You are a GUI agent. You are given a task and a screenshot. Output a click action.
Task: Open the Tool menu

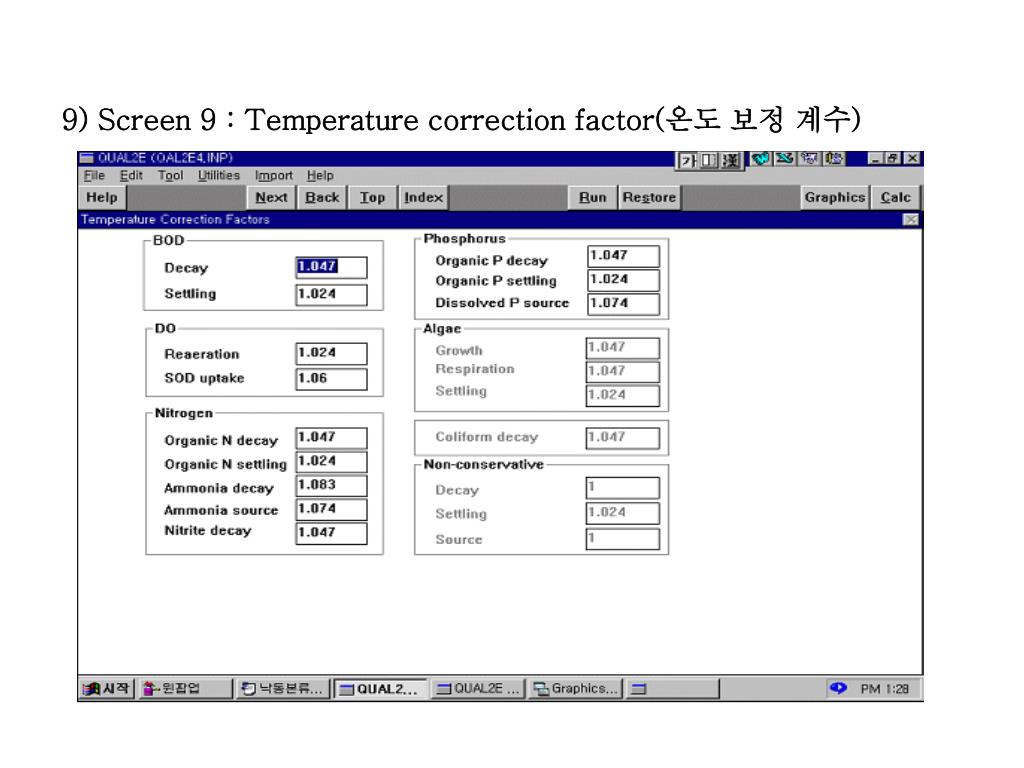pyautogui.click(x=170, y=175)
